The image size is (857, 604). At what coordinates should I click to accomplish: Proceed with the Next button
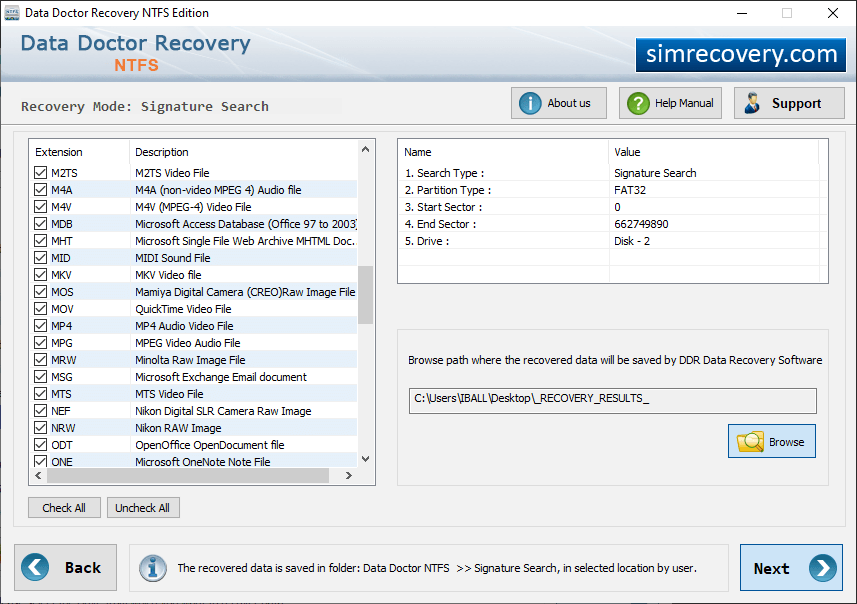pos(791,568)
